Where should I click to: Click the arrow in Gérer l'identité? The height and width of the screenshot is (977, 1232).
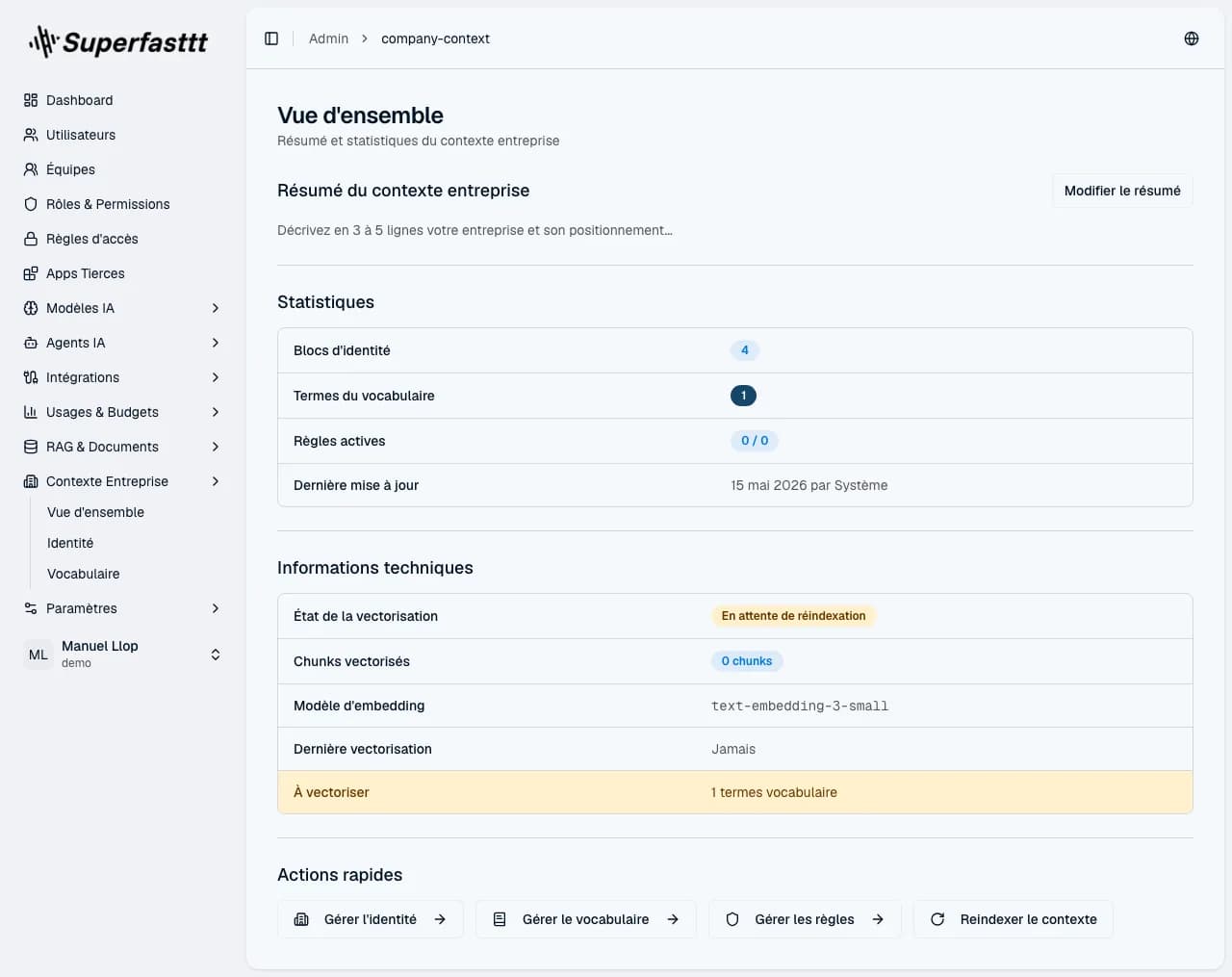point(440,919)
